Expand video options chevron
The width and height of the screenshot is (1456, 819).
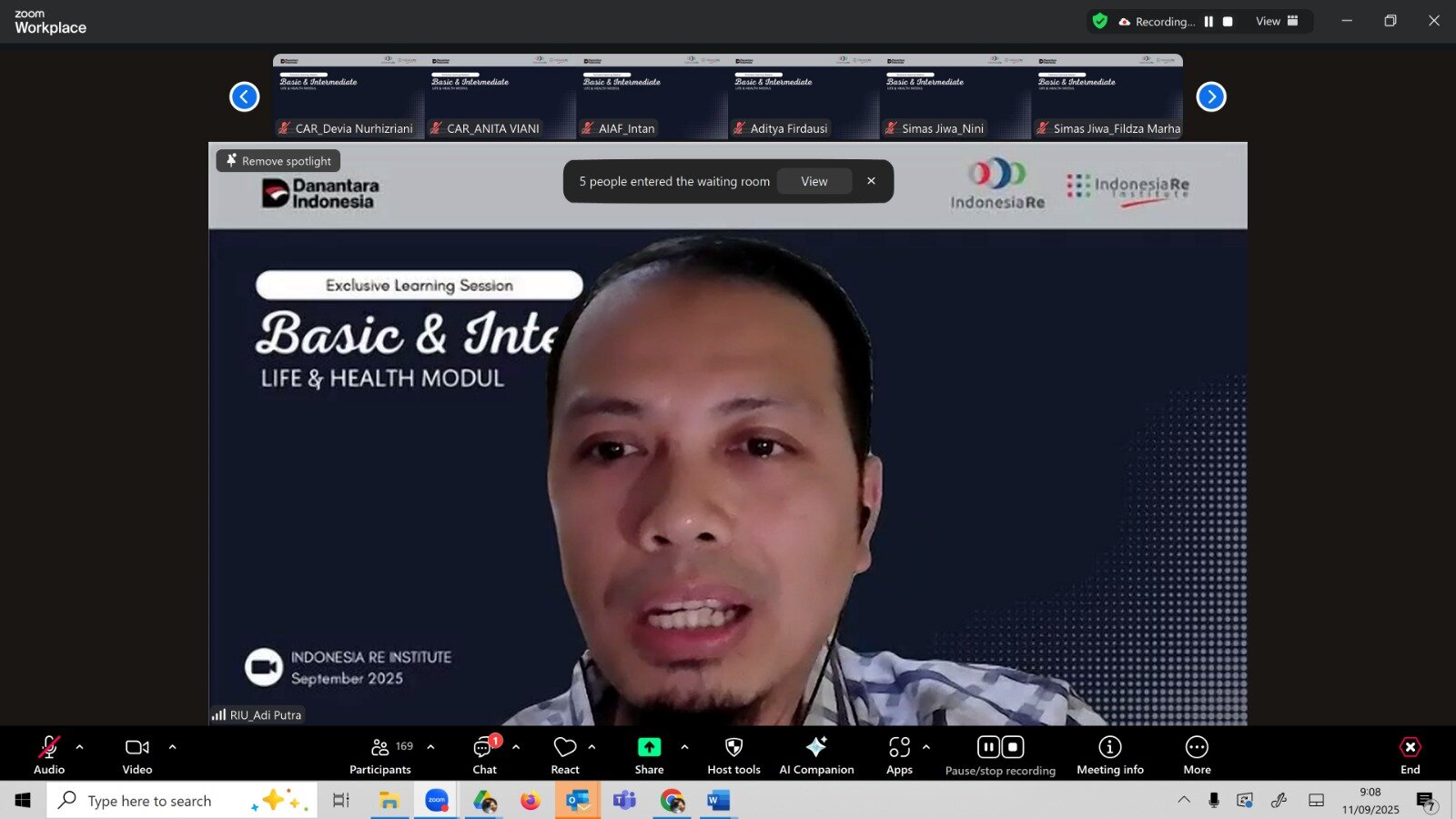click(x=172, y=746)
